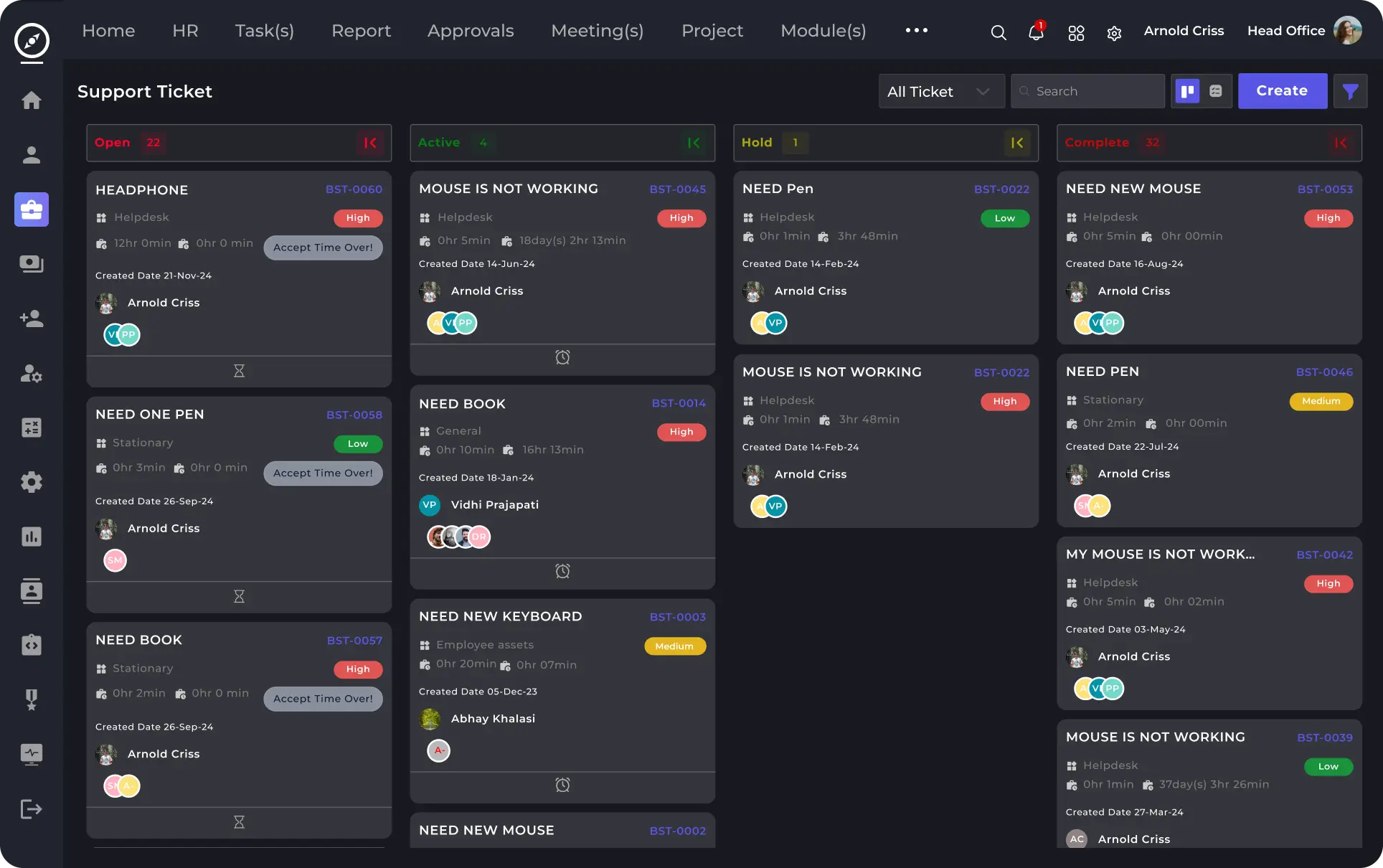The width and height of the screenshot is (1383, 868).
Task: Open ticket link BST-0060
Action: (x=354, y=189)
